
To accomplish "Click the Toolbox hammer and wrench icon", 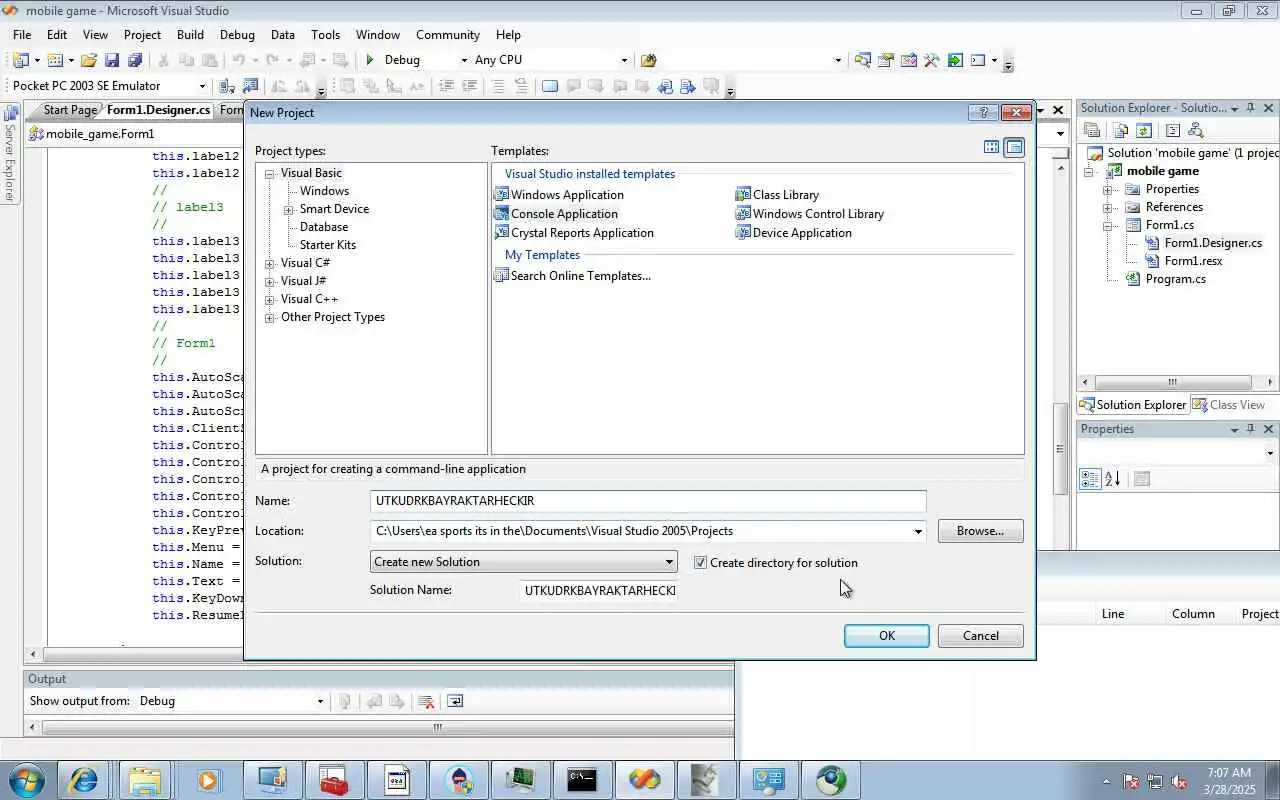I will point(932,60).
